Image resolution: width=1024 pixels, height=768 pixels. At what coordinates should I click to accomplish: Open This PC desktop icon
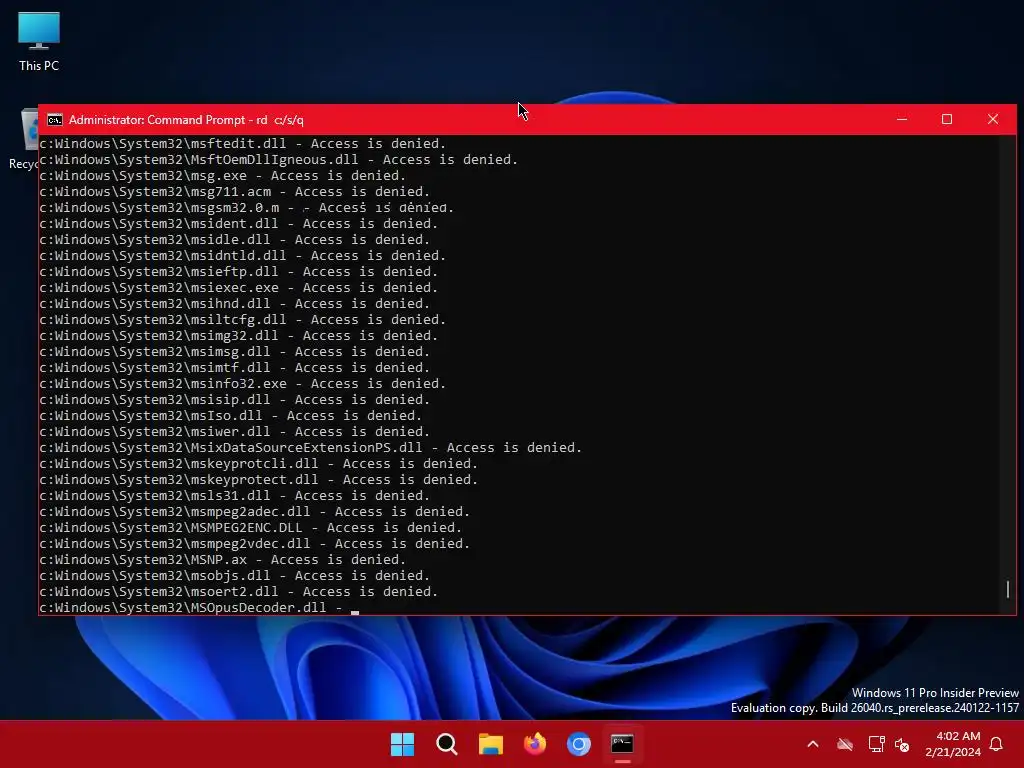click(39, 42)
